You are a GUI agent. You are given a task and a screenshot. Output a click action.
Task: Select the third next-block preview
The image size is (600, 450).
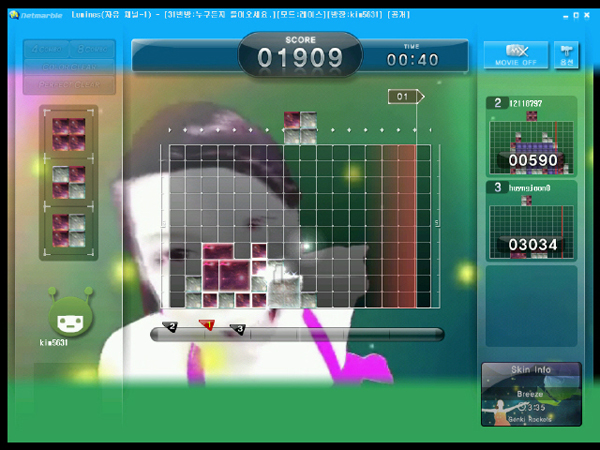click(x=69, y=228)
